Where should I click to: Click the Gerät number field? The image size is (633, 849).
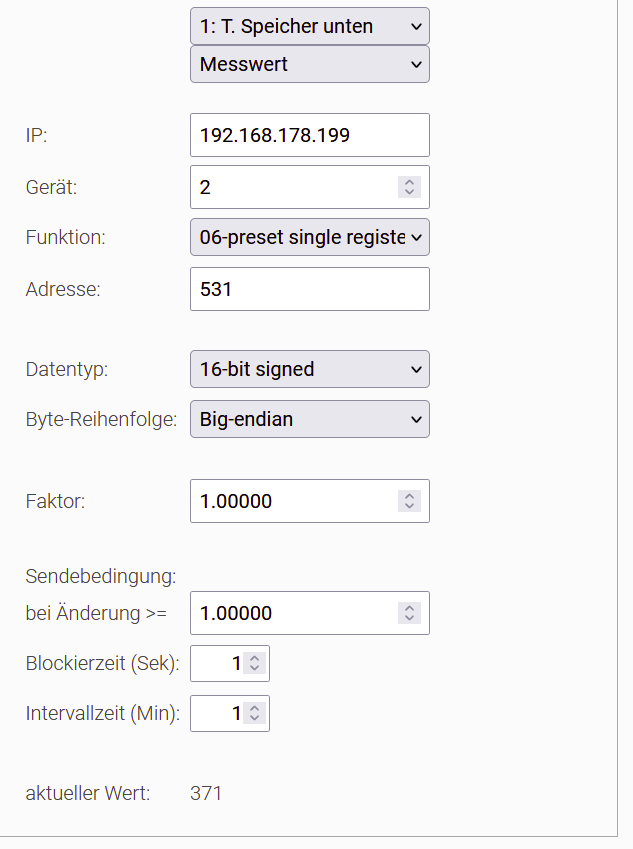pos(295,187)
